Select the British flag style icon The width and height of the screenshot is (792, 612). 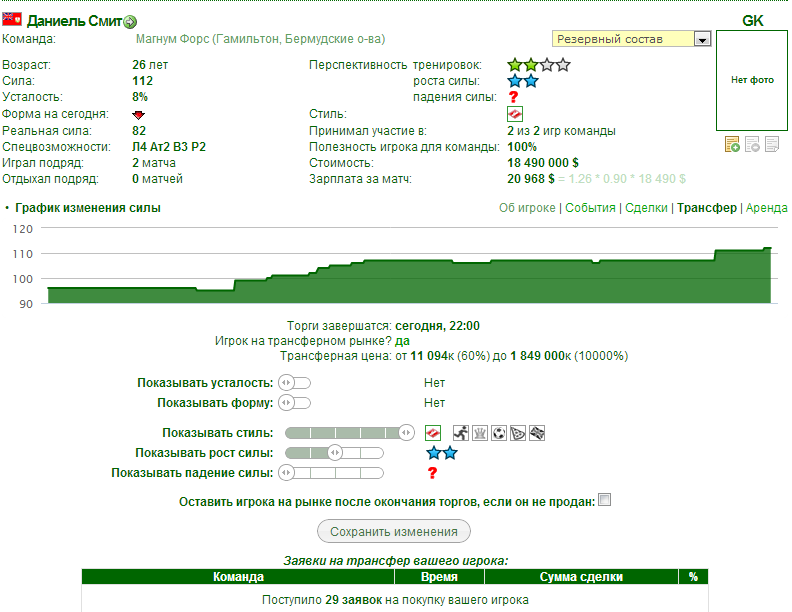pos(537,433)
